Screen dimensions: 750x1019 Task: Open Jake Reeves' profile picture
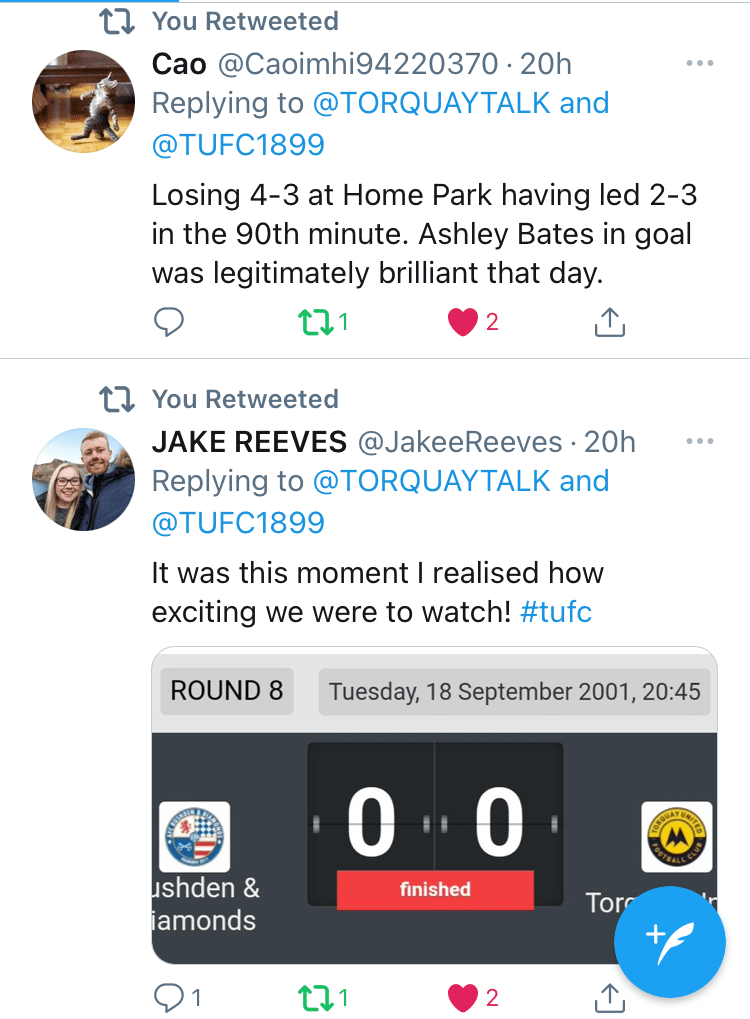(84, 479)
